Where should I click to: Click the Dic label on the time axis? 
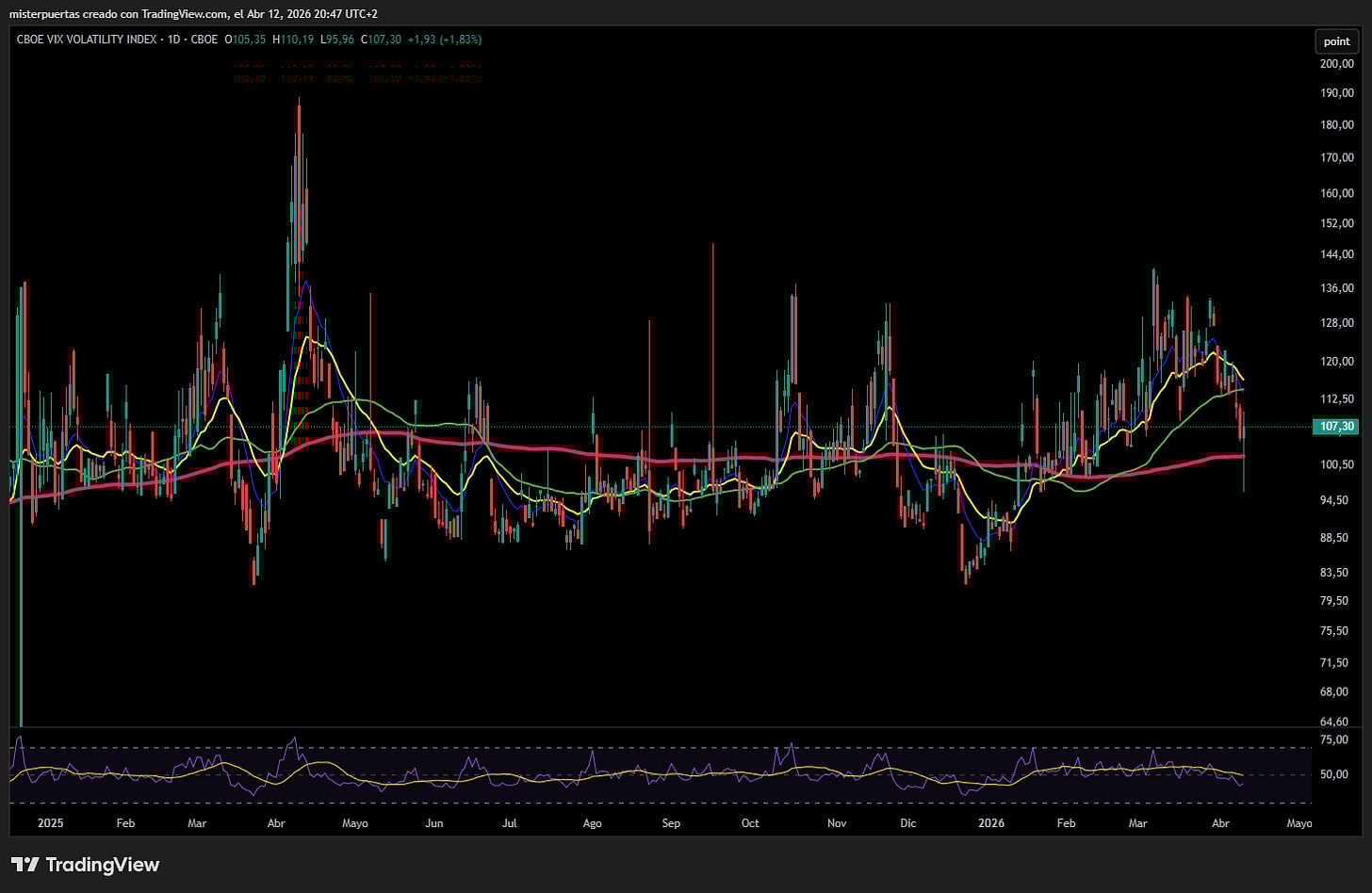[x=907, y=823]
